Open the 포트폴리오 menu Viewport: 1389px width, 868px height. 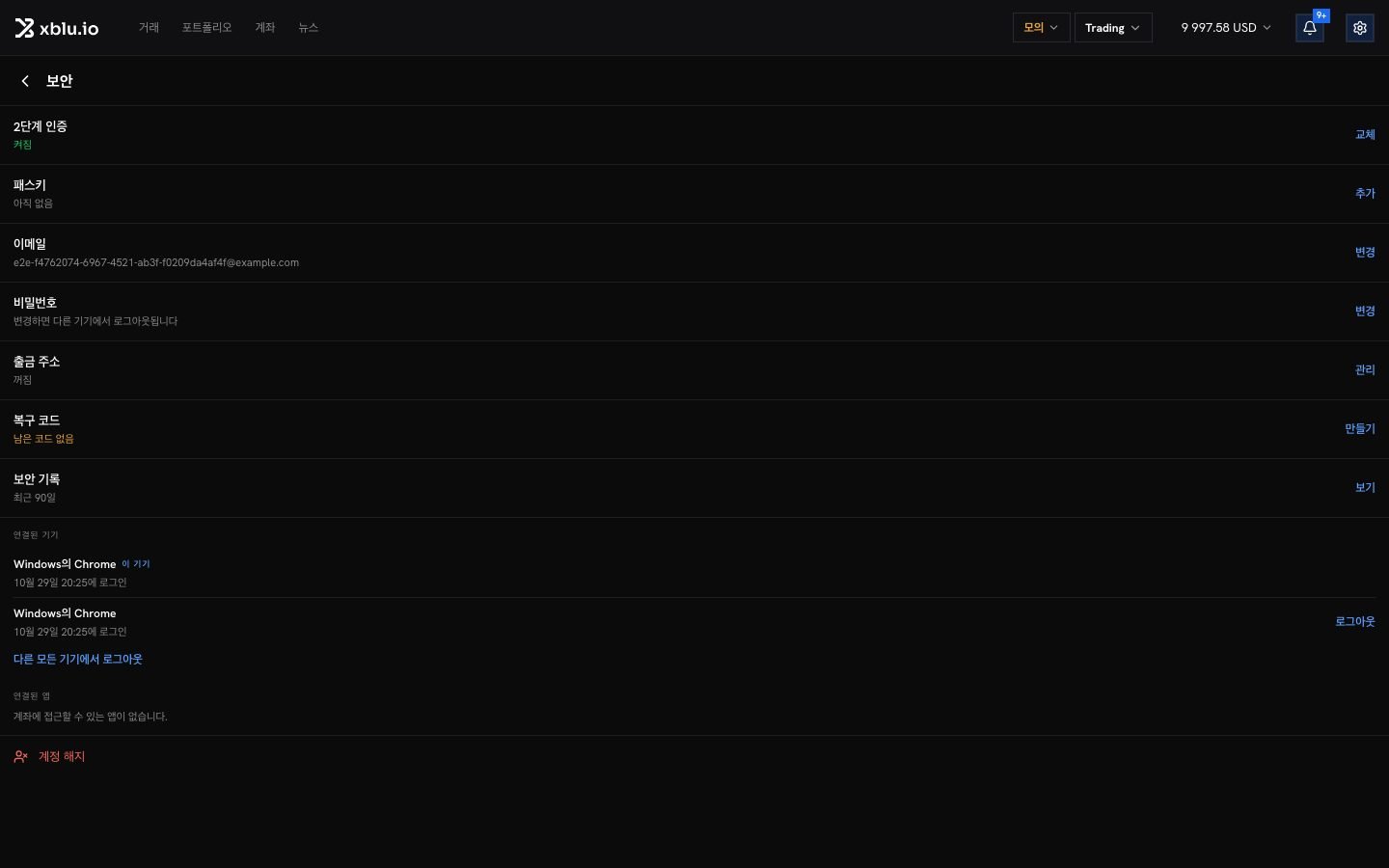coord(206,28)
